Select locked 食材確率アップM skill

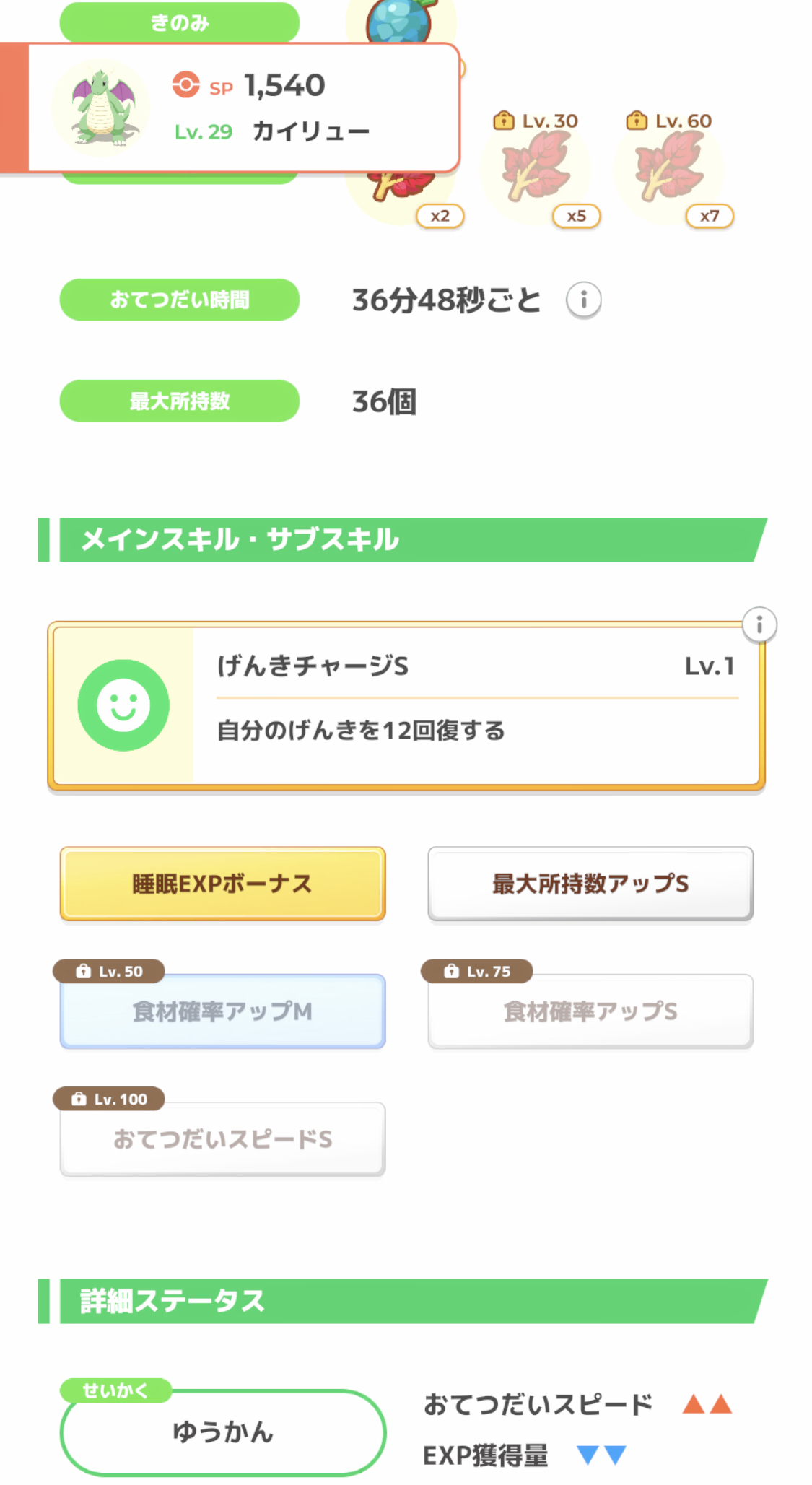click(x=222, y=1011)
